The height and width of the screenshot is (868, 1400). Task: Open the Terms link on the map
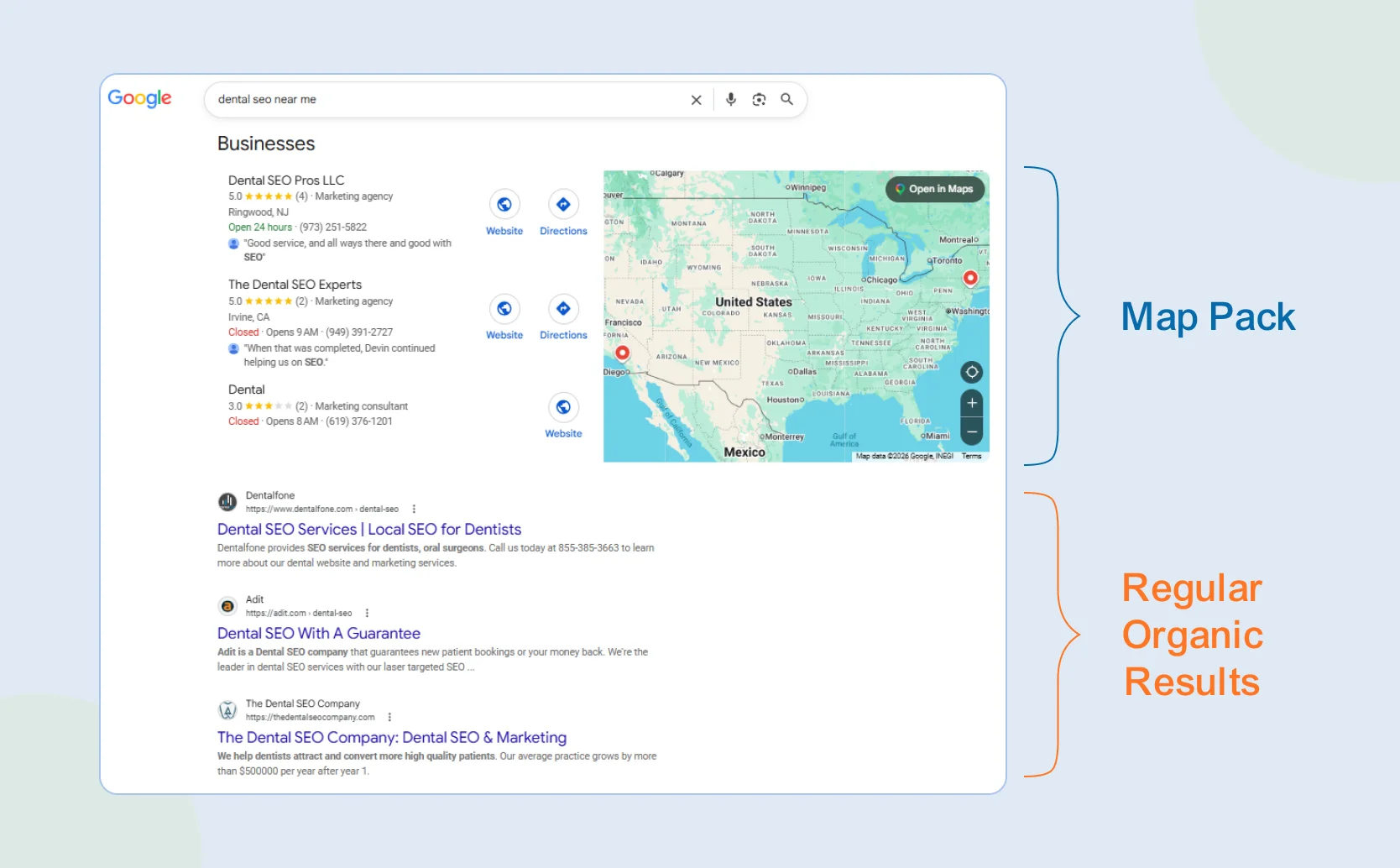pos(971,456)
